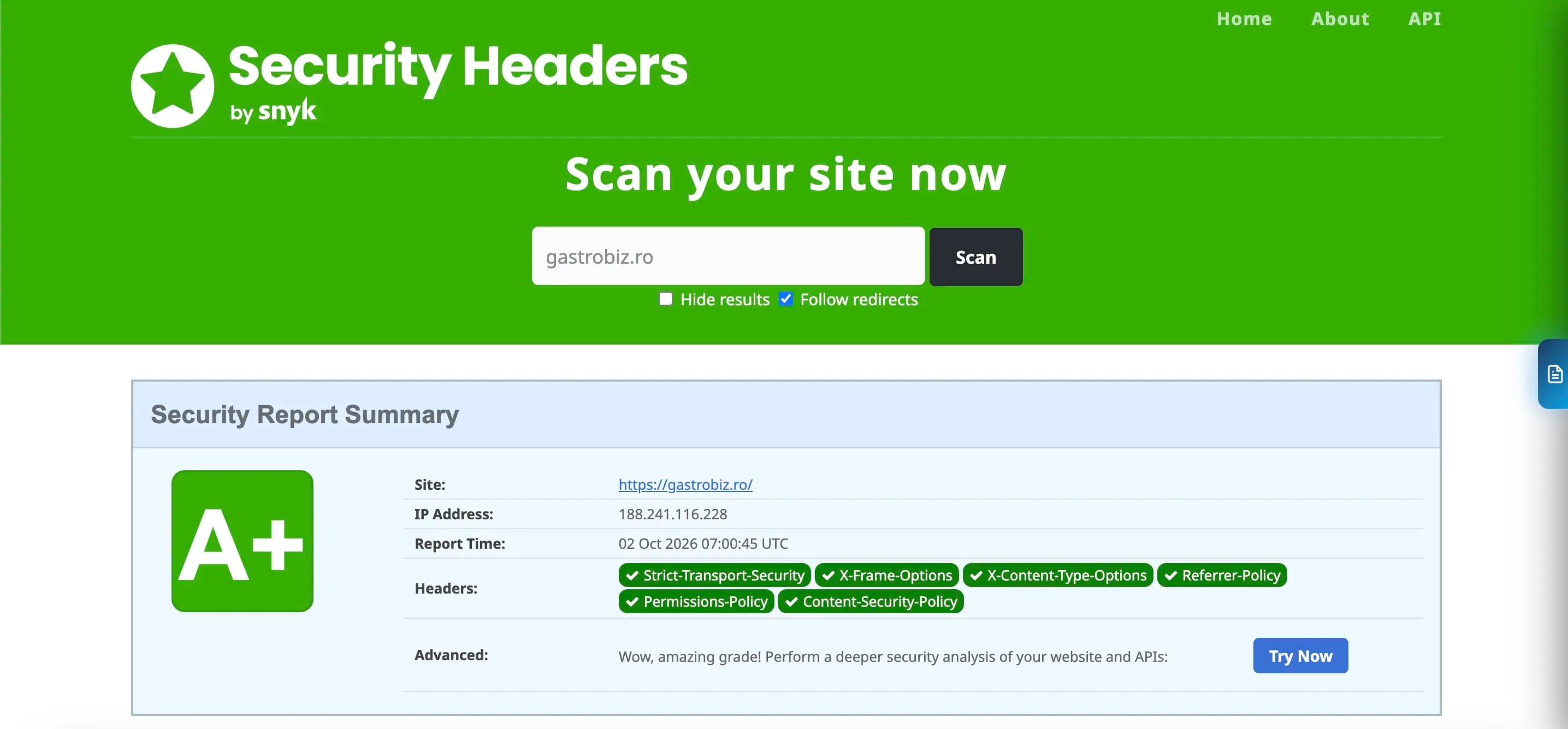Click the Permissions-Policy header badge

click(696, 601)
